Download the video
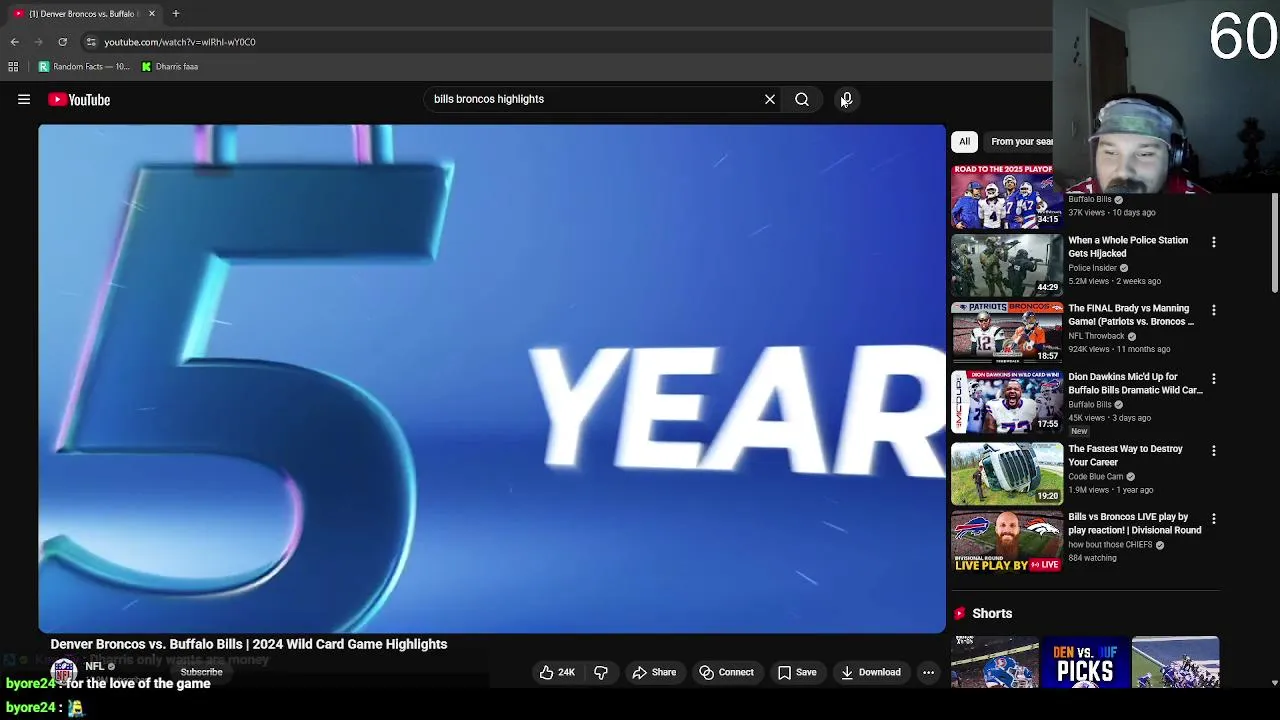1280x720 pixels. coord(871,672)
